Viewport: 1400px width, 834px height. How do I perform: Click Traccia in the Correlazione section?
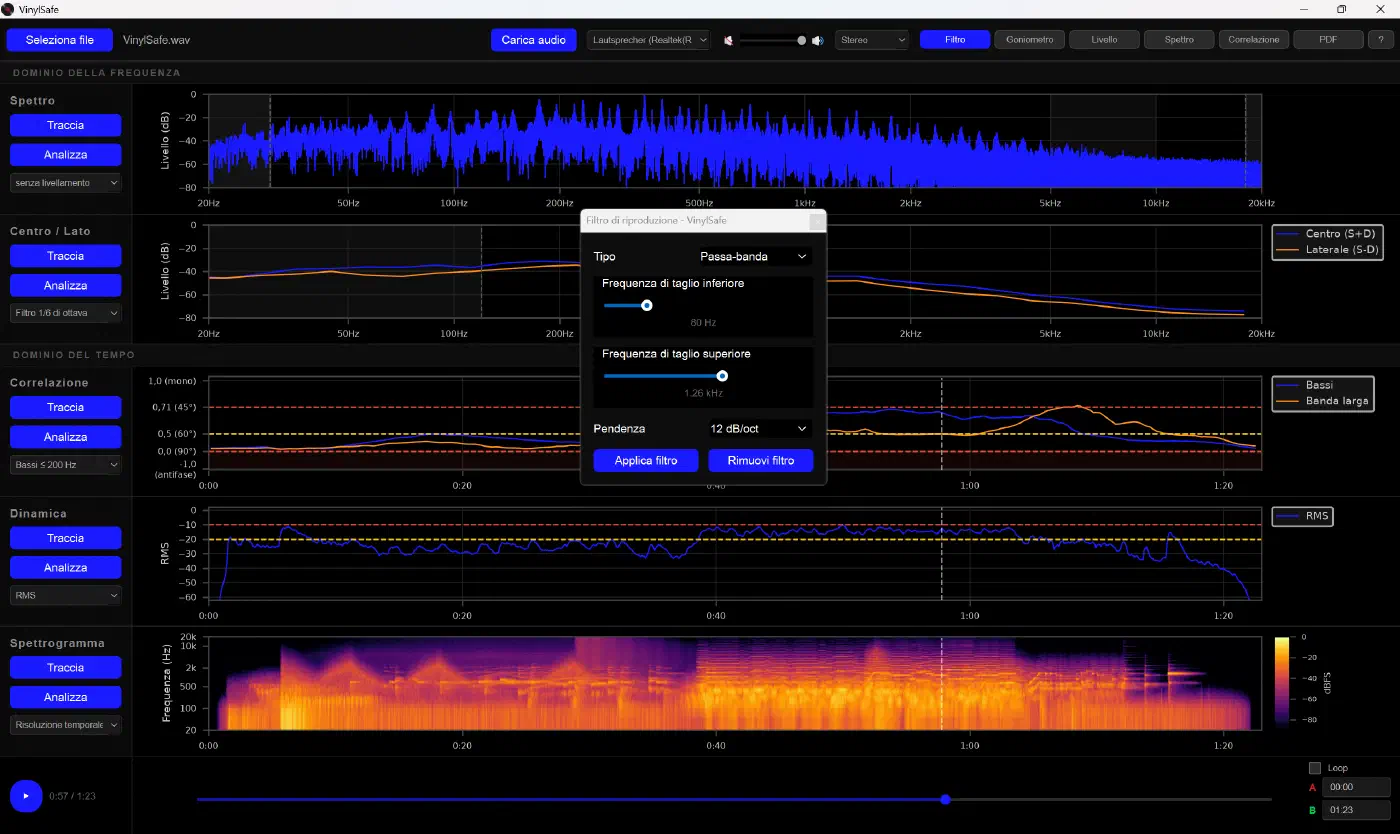click(x=66, y=407)
